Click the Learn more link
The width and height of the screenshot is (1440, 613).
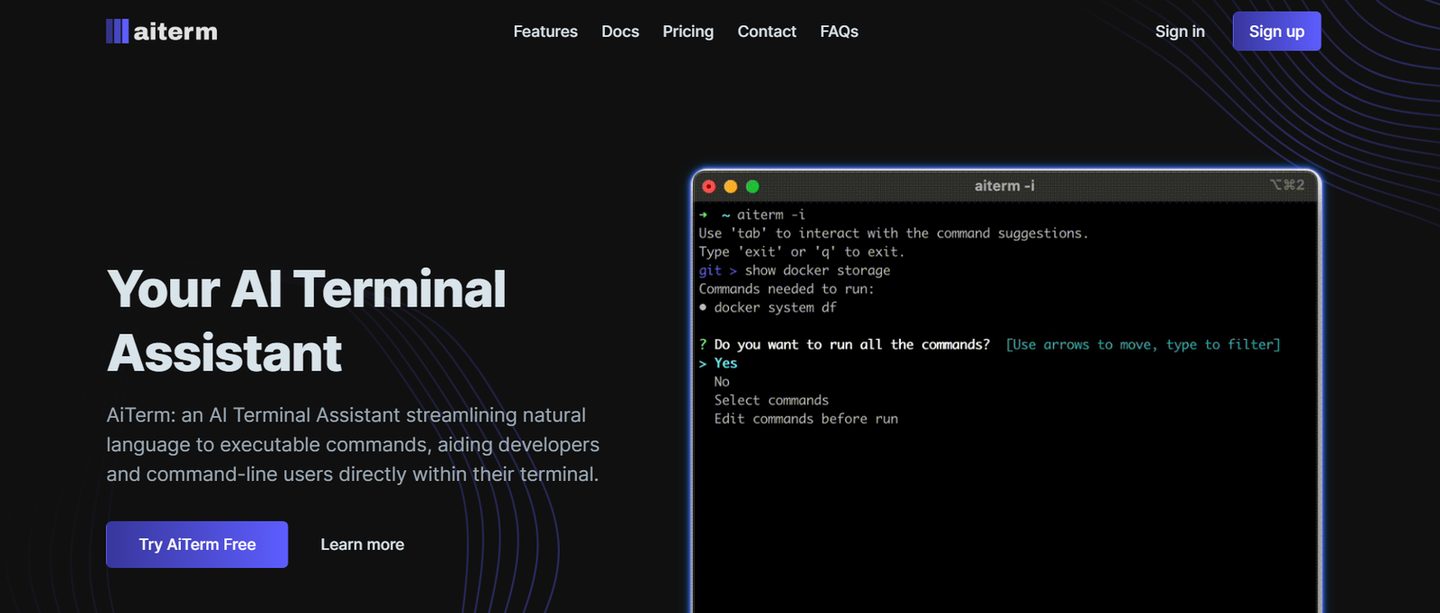pyautogui.click(x=362, y=544)
